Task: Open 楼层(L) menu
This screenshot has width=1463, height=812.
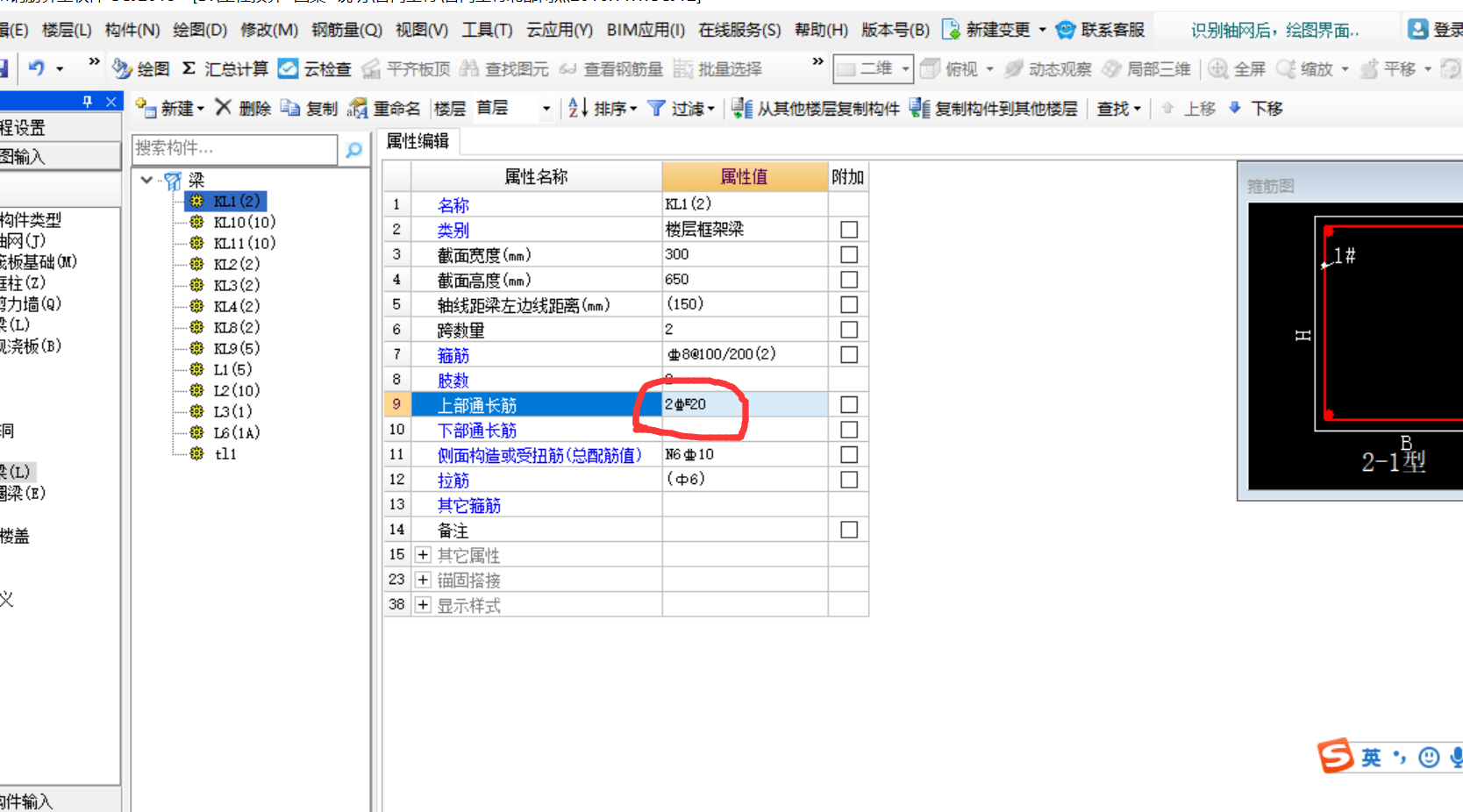Action: (67, 30)
